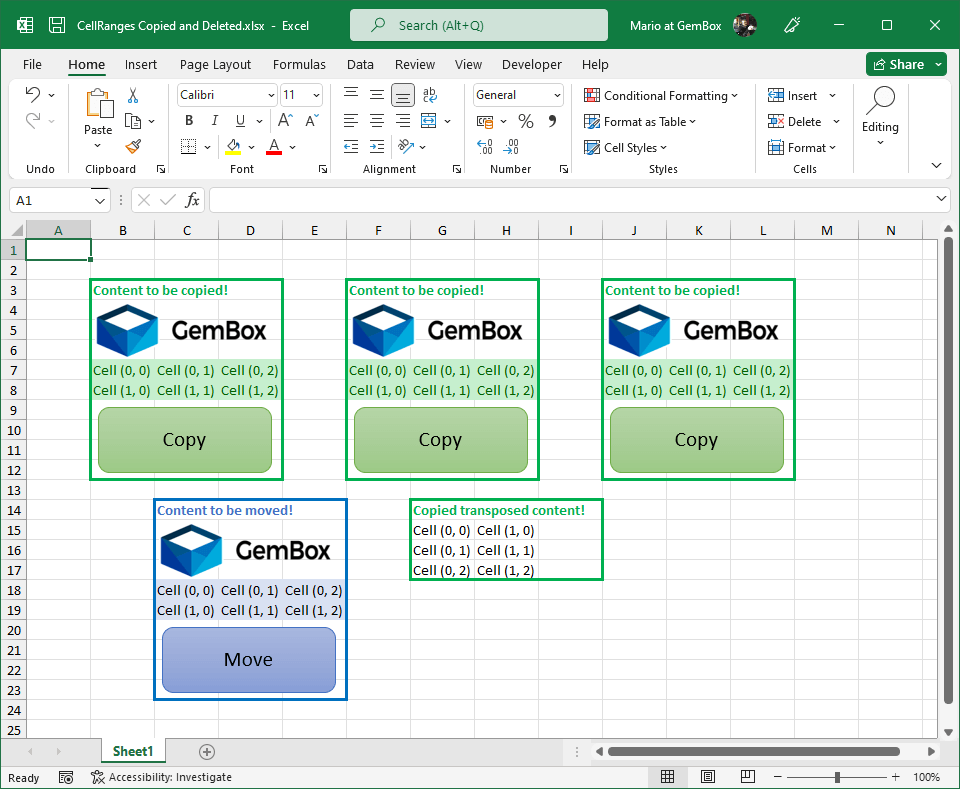This screenshot has height=789, width=960.
Task: Click the blue Move button shape
Action: (x=248, y=660)
